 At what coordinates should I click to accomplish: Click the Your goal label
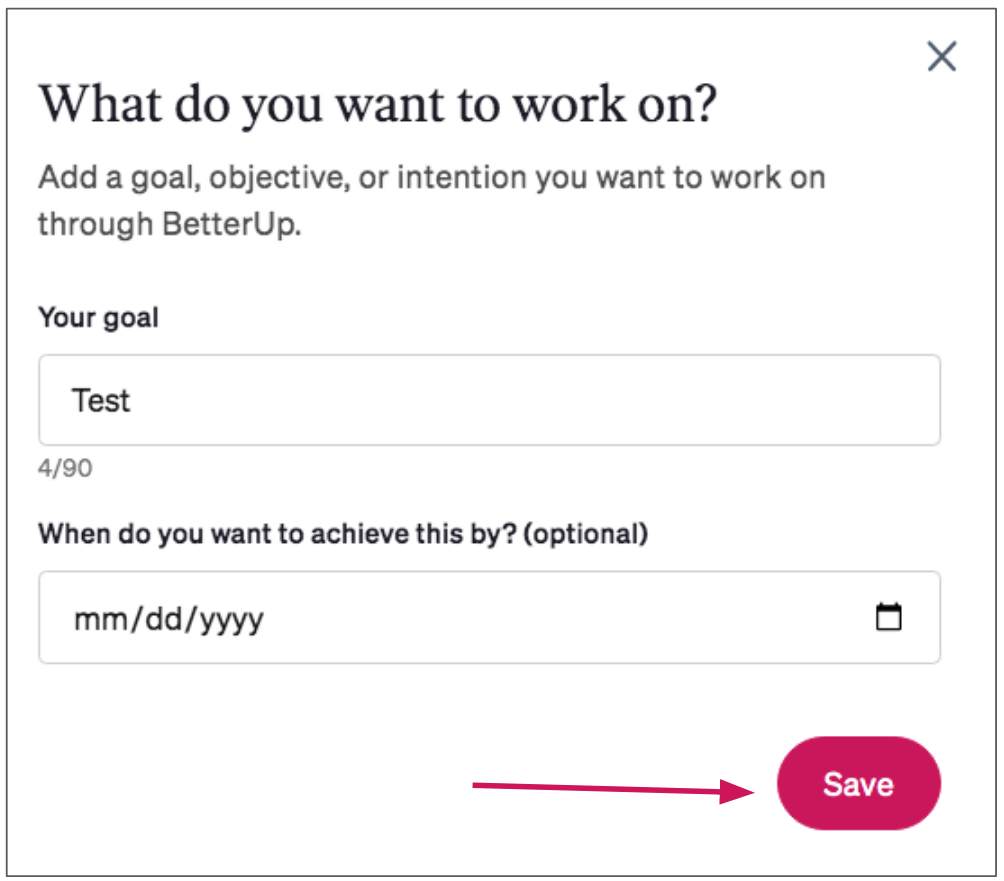click(x=99, y=318)
